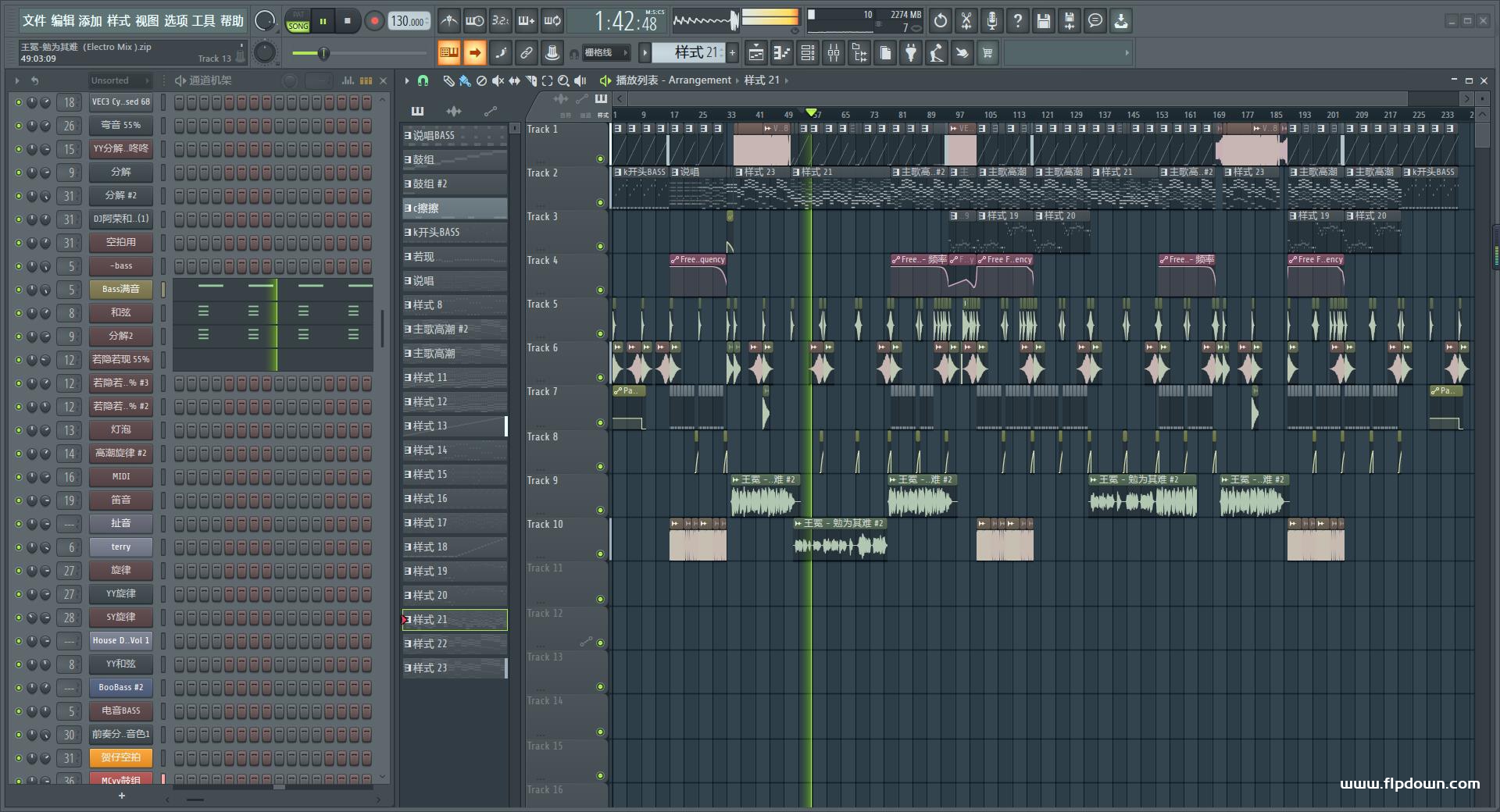Select the playlist slice tool
The height and width of the screenshot is (812, 1500).
click(x=530, y=80)
